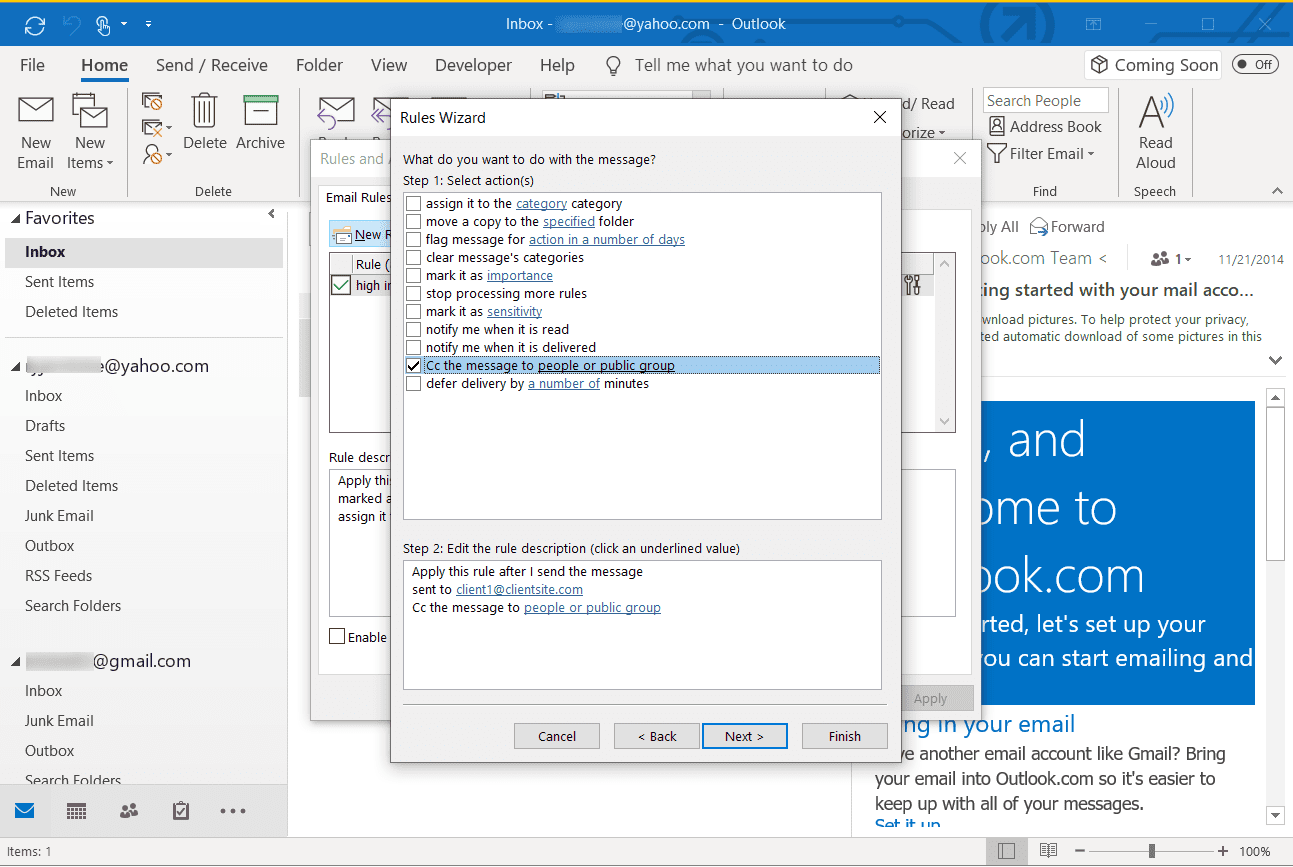This screenshot has height=867, width=1293.
Task: Click the Ignore conversation icon
Action: 153,101
